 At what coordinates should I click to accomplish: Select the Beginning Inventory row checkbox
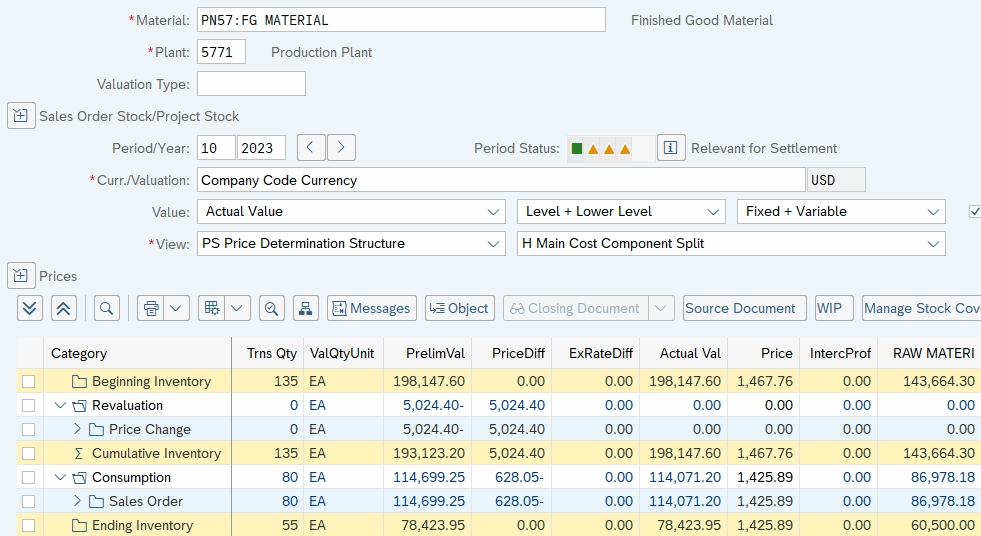[x=28, y=381]
